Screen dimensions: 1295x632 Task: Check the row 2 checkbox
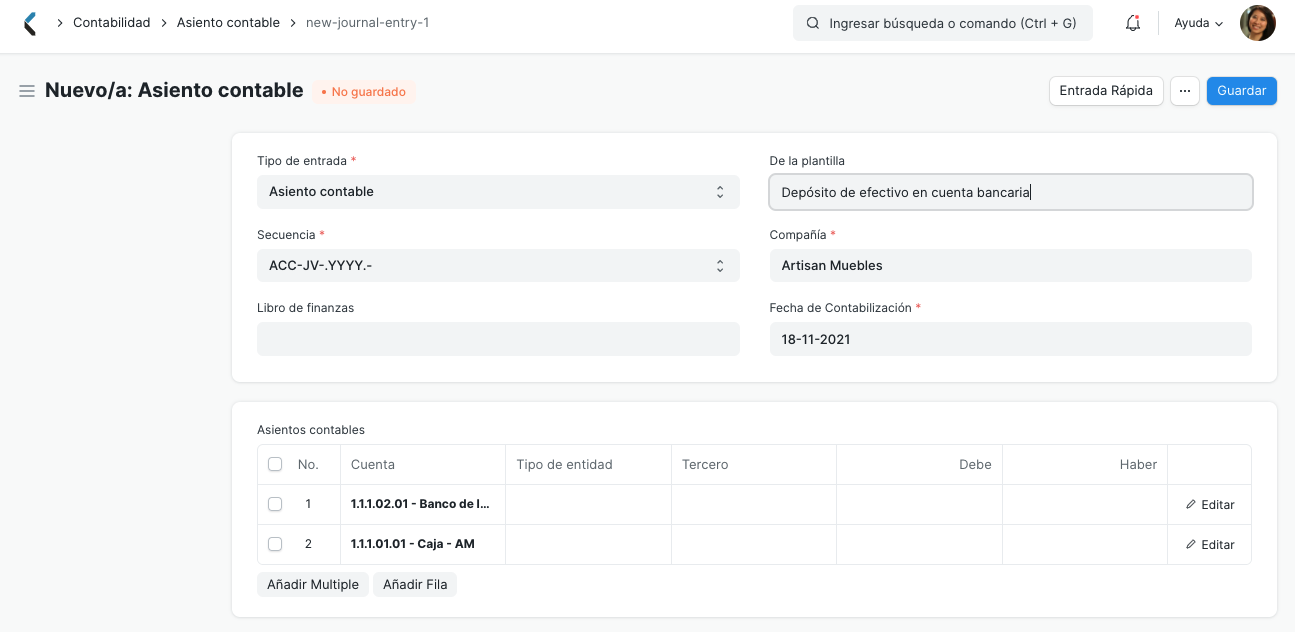(x=275, y=544)
